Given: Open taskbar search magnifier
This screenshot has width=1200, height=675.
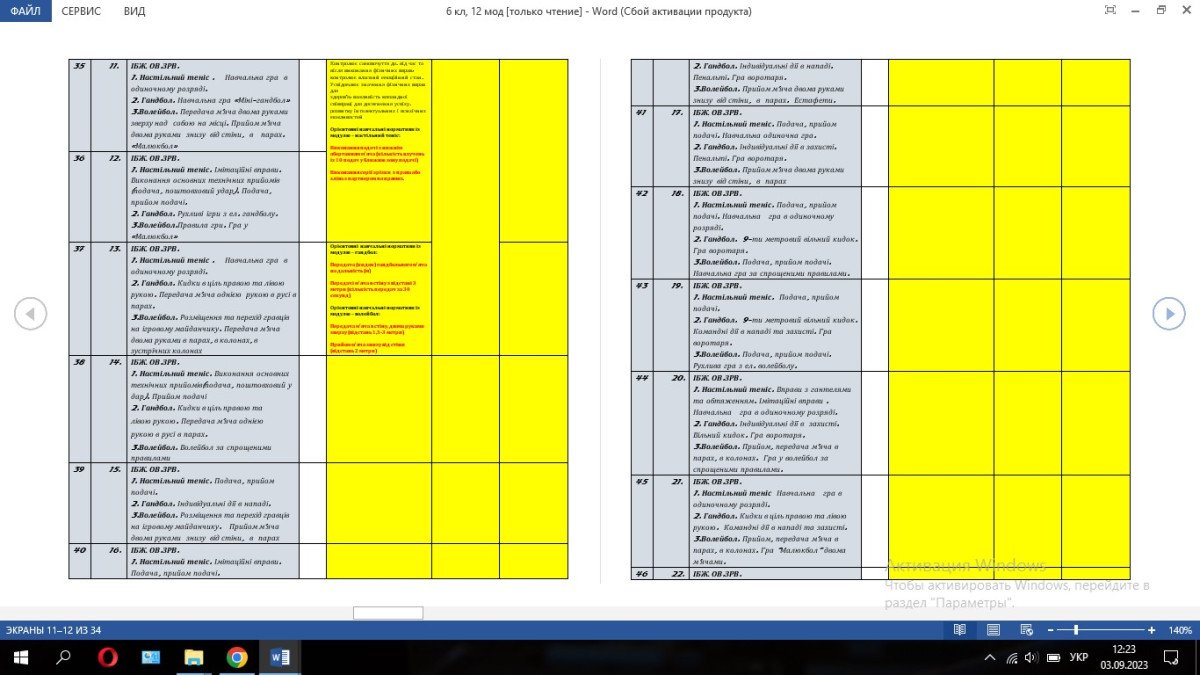Looking at the screenshot, I should click(x=63, y=657).
